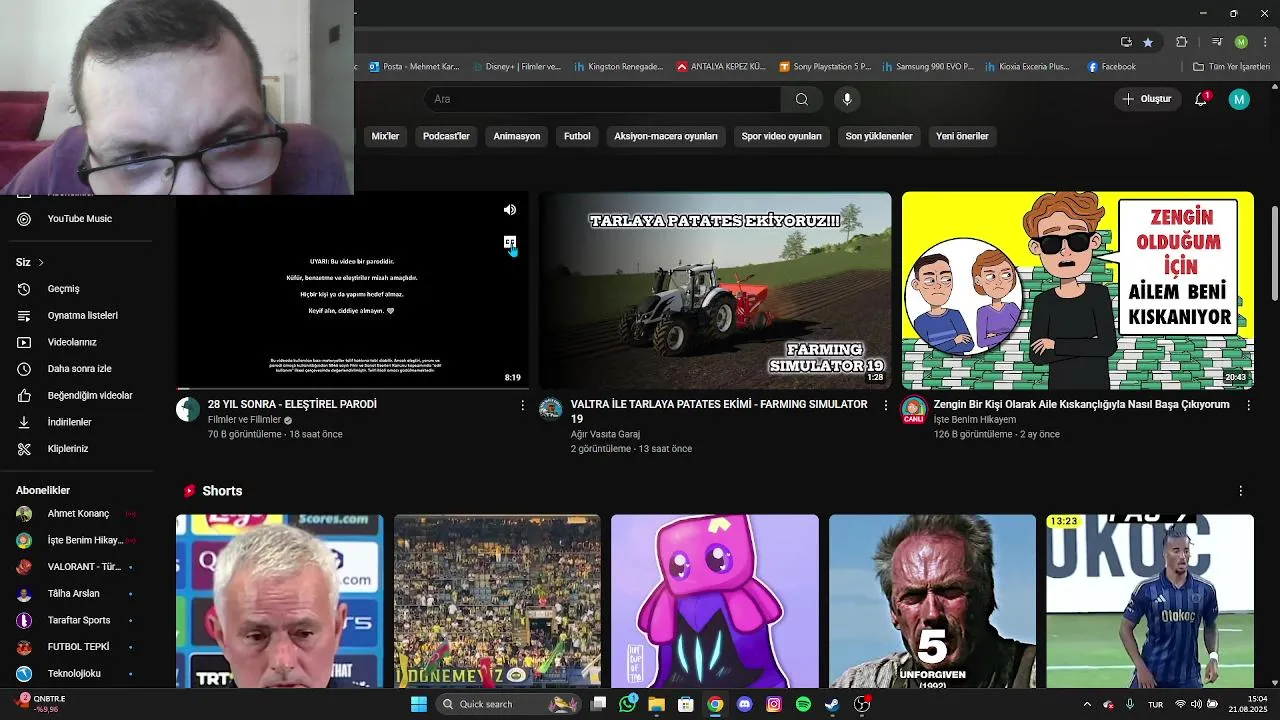Open Chrome media control icon

click(1217, 42)
